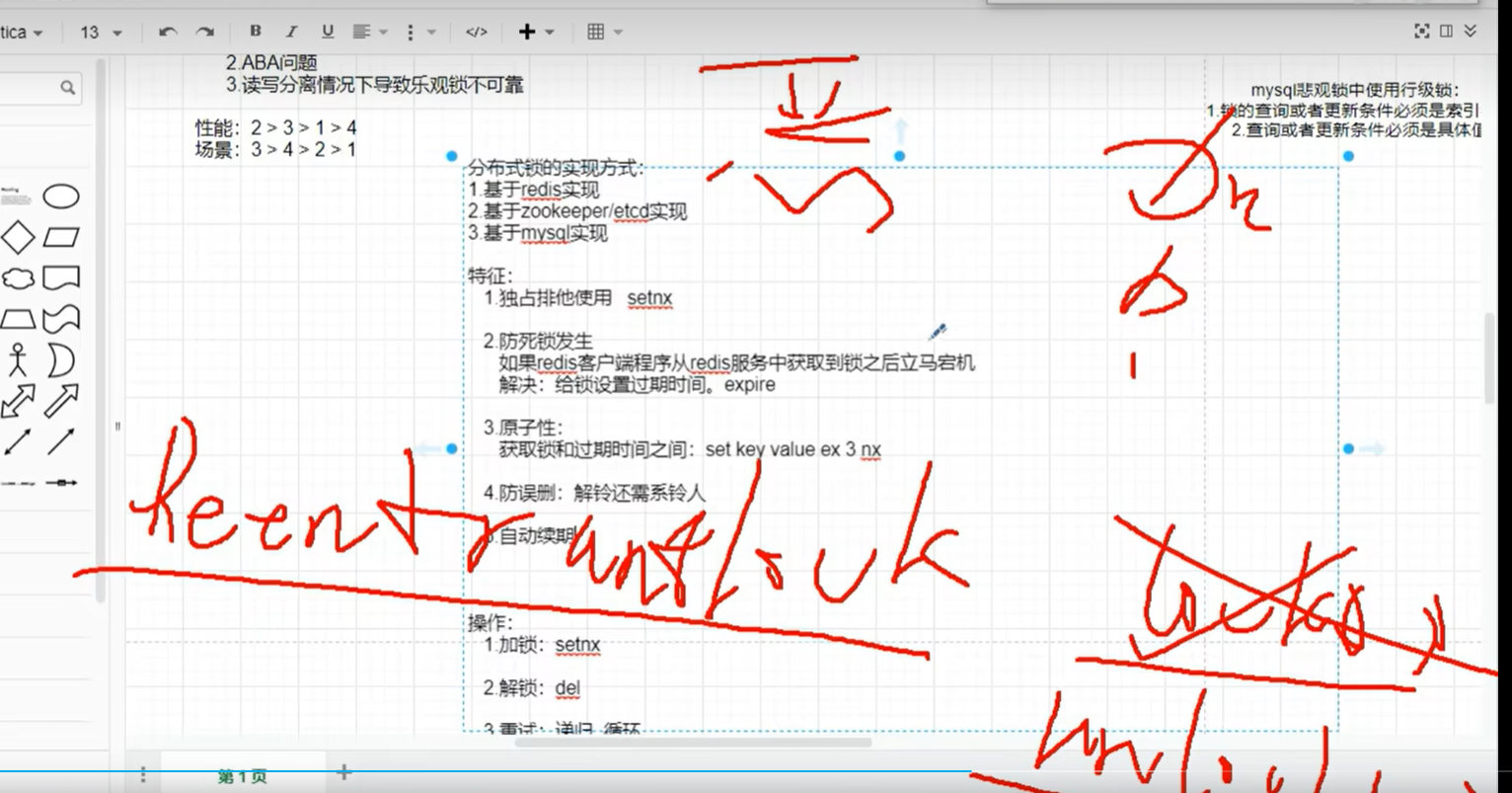Click the sidebar splitter handle
The height and width of the screenshot is (793, 1512).
point(117,427)
